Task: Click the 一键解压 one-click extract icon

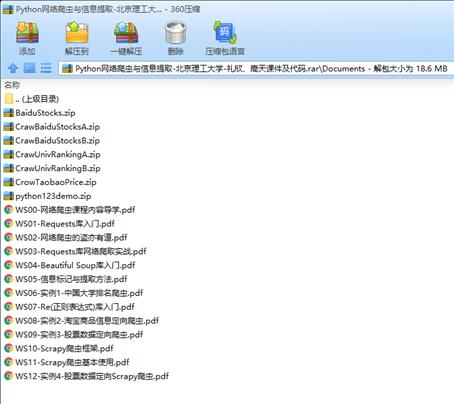Action: coord(126,38)
